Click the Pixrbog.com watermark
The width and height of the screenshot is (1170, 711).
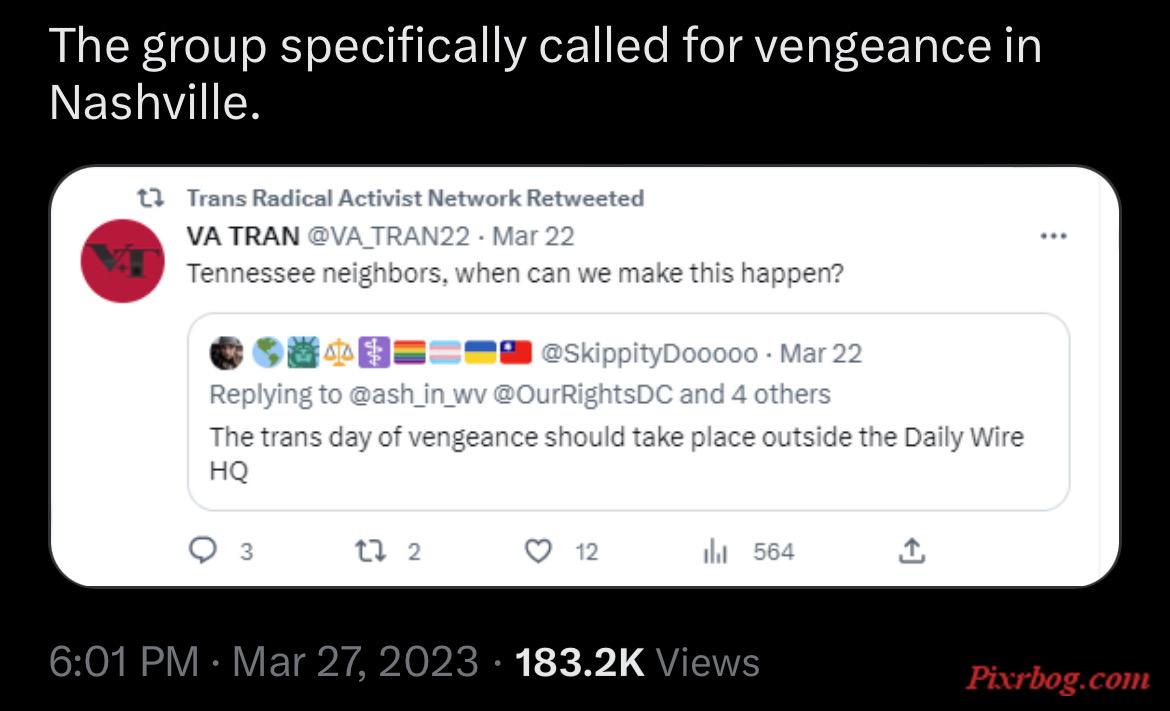pyautogui.click(x=1057, y=677)
